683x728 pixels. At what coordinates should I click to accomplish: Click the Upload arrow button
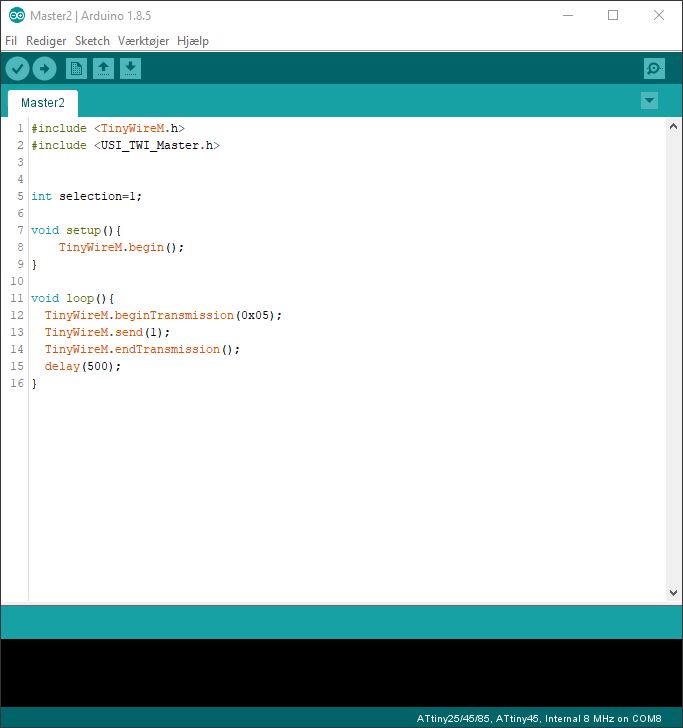[x=45, y=69]
